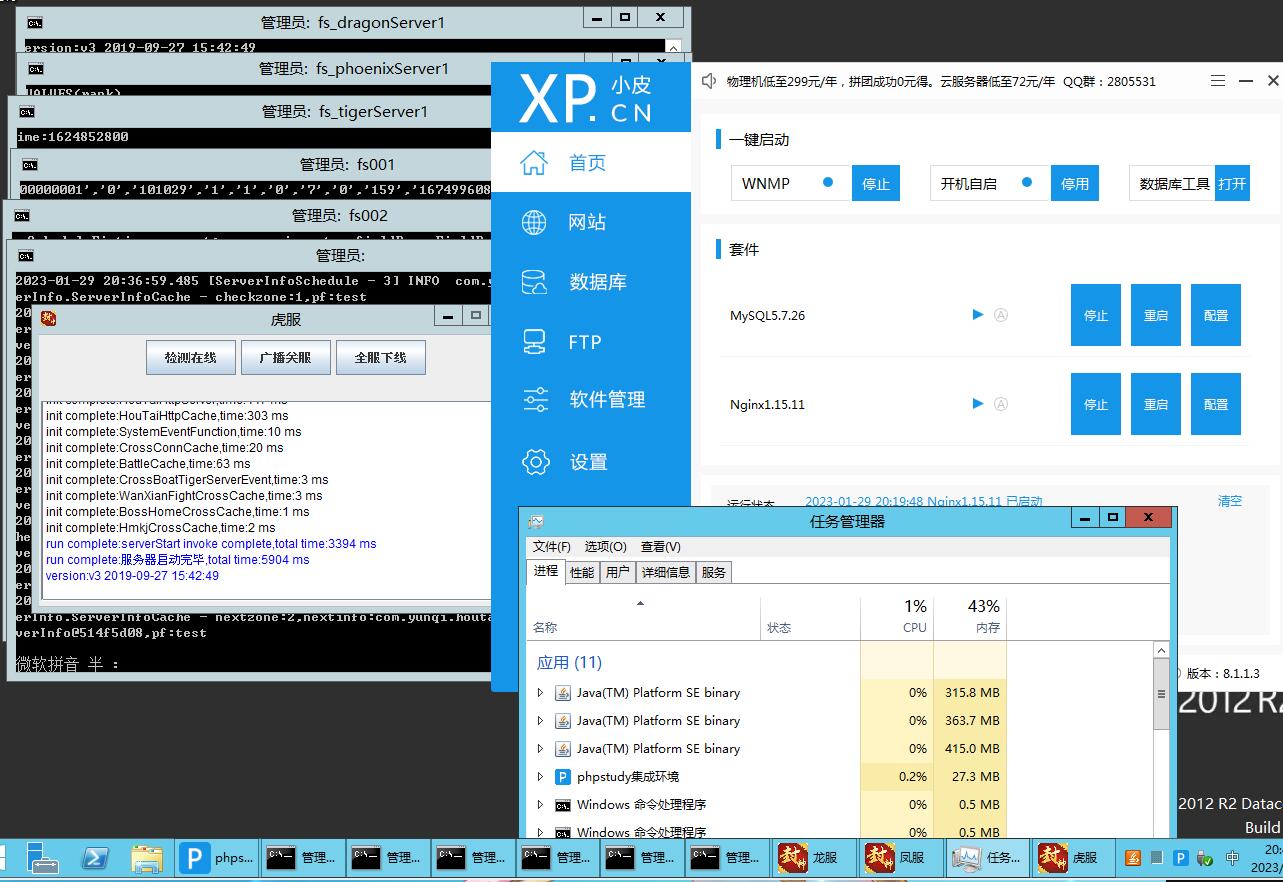The width and height of the screenshot is (1283, 882).
Task: Toggle Nginx1.15.11 auto-start 'A' icon
Action: click(x=1001, y=404)
